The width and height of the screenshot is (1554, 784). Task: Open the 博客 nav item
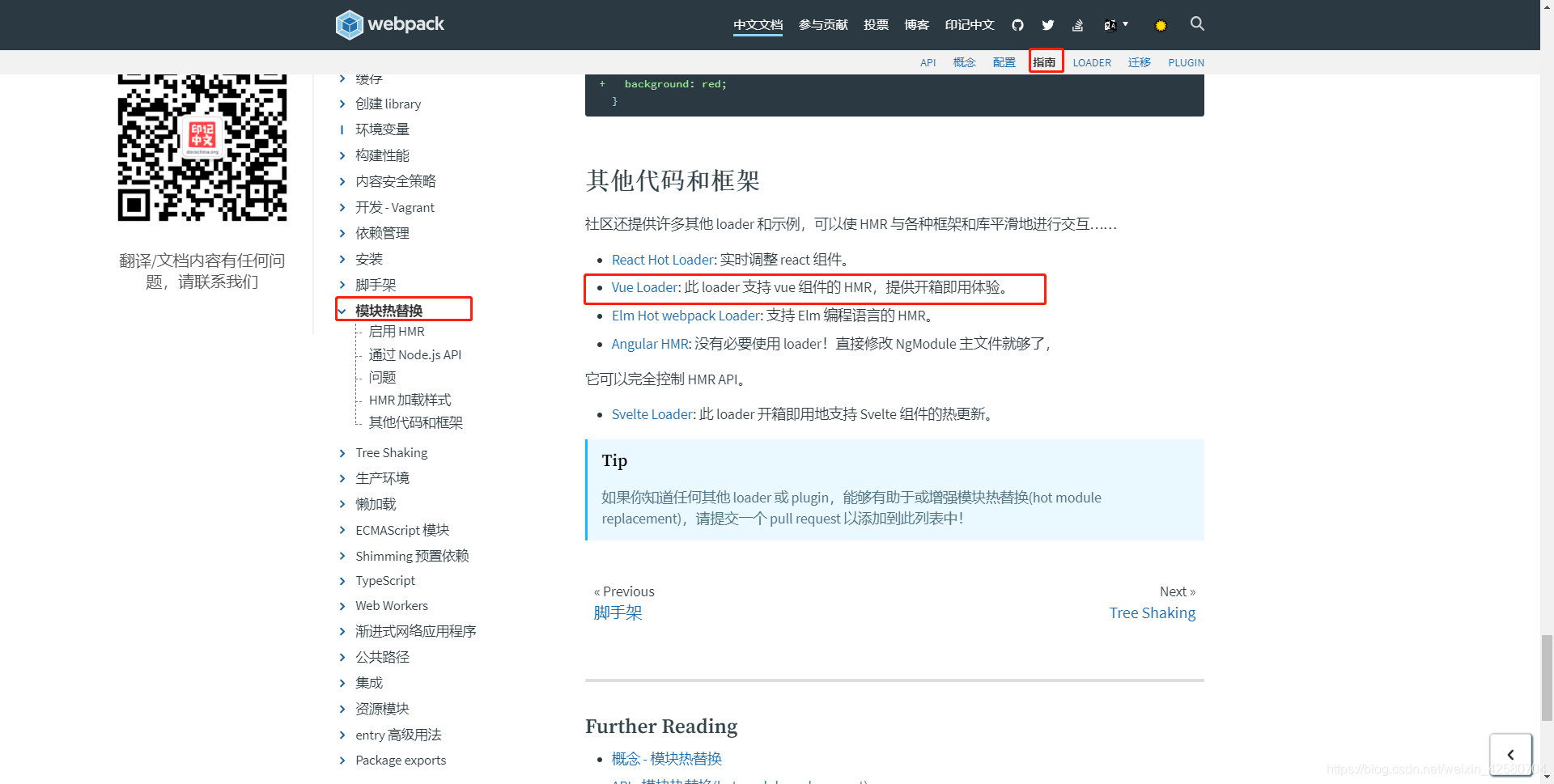pyautogui.click(x=916, y=25)
